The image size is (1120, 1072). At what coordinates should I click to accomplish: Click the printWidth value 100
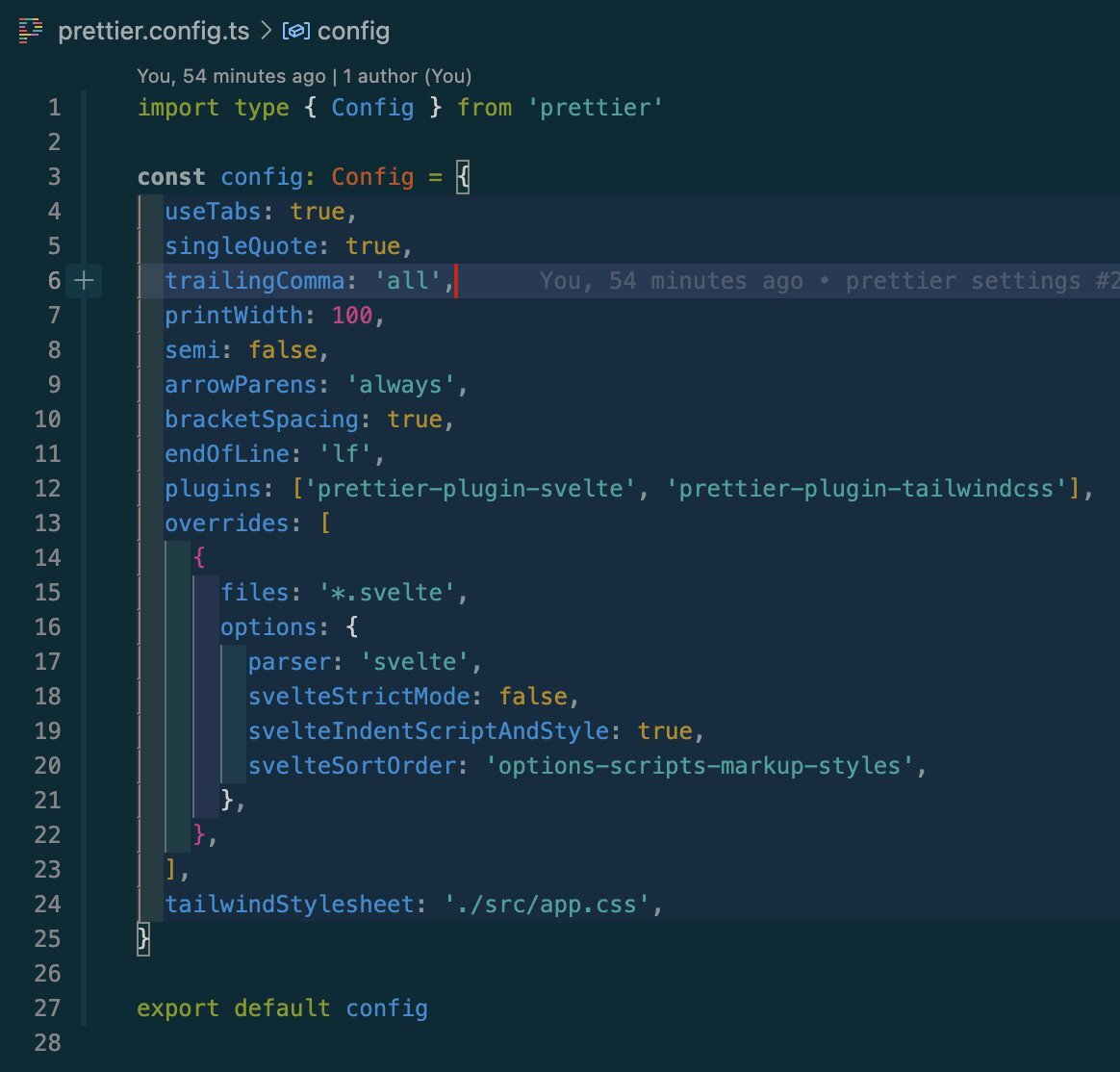tap(352, 316)
